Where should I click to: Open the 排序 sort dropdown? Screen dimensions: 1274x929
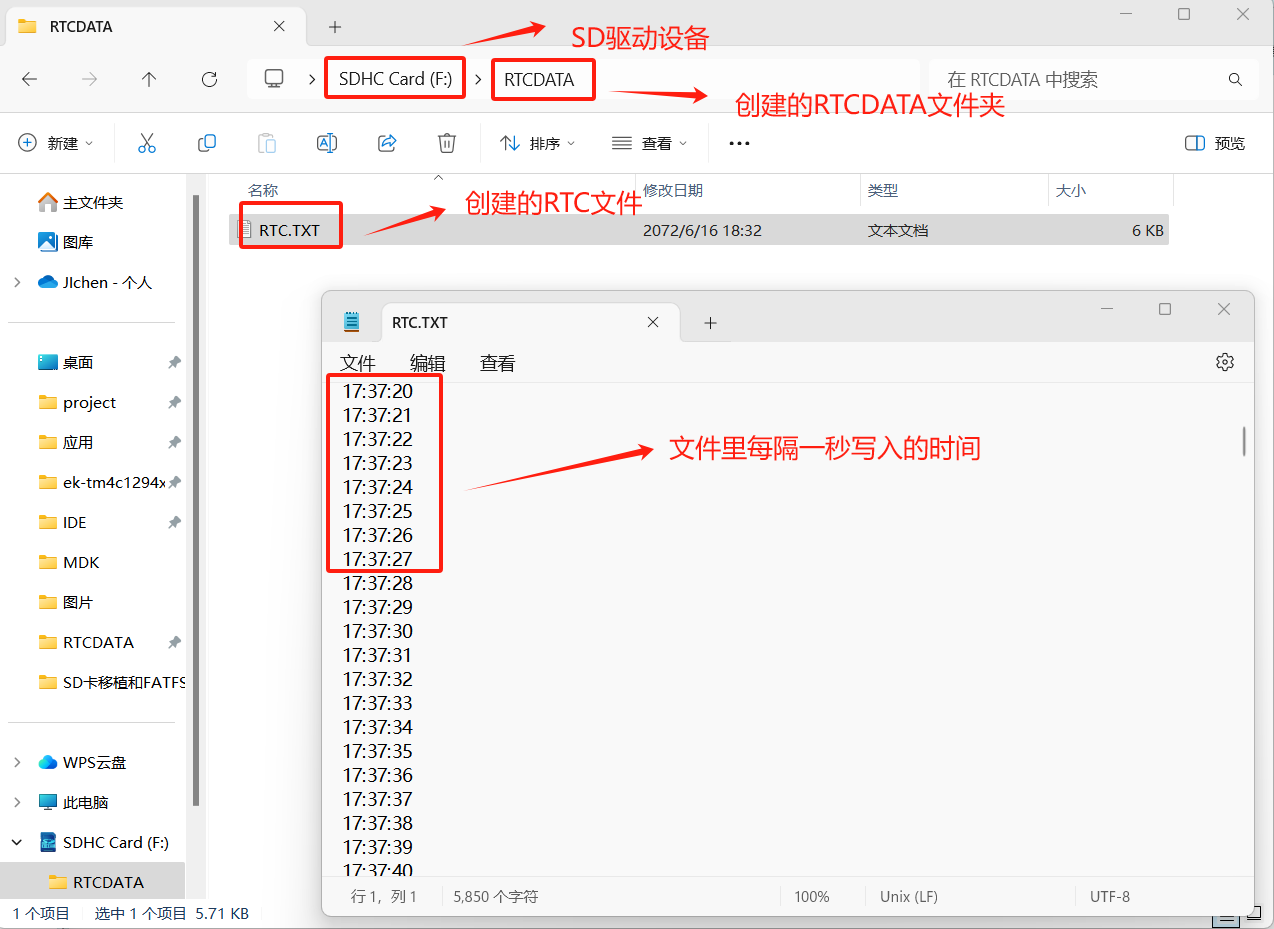538,143
